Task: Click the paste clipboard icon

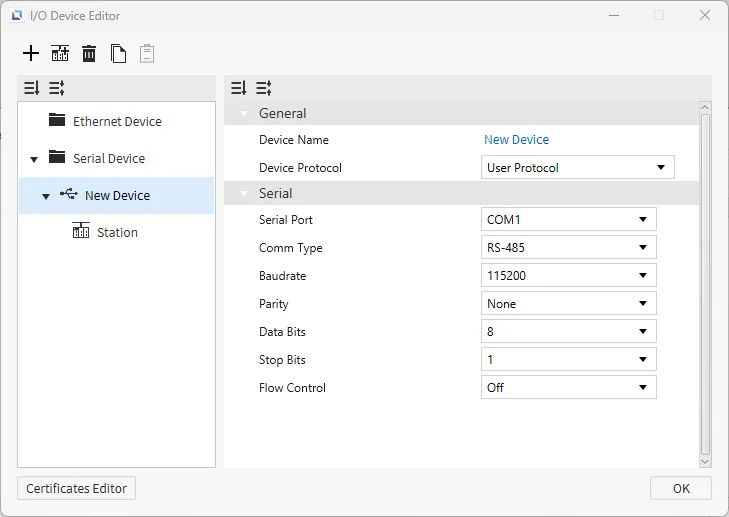Action: [x=147, y=54]
